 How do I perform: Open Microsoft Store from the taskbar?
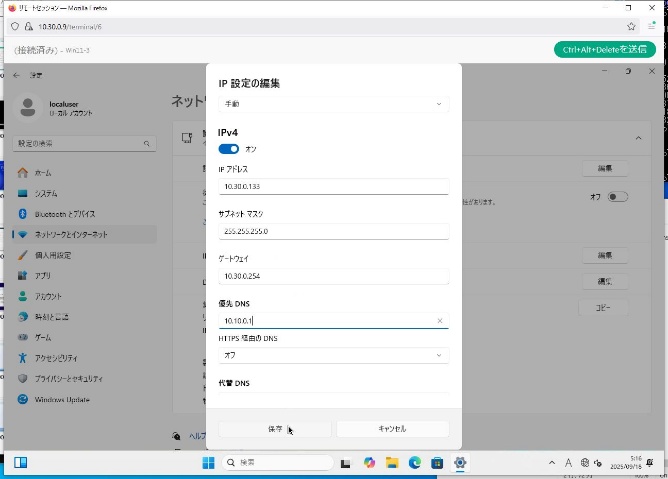[x=437, y=463]
